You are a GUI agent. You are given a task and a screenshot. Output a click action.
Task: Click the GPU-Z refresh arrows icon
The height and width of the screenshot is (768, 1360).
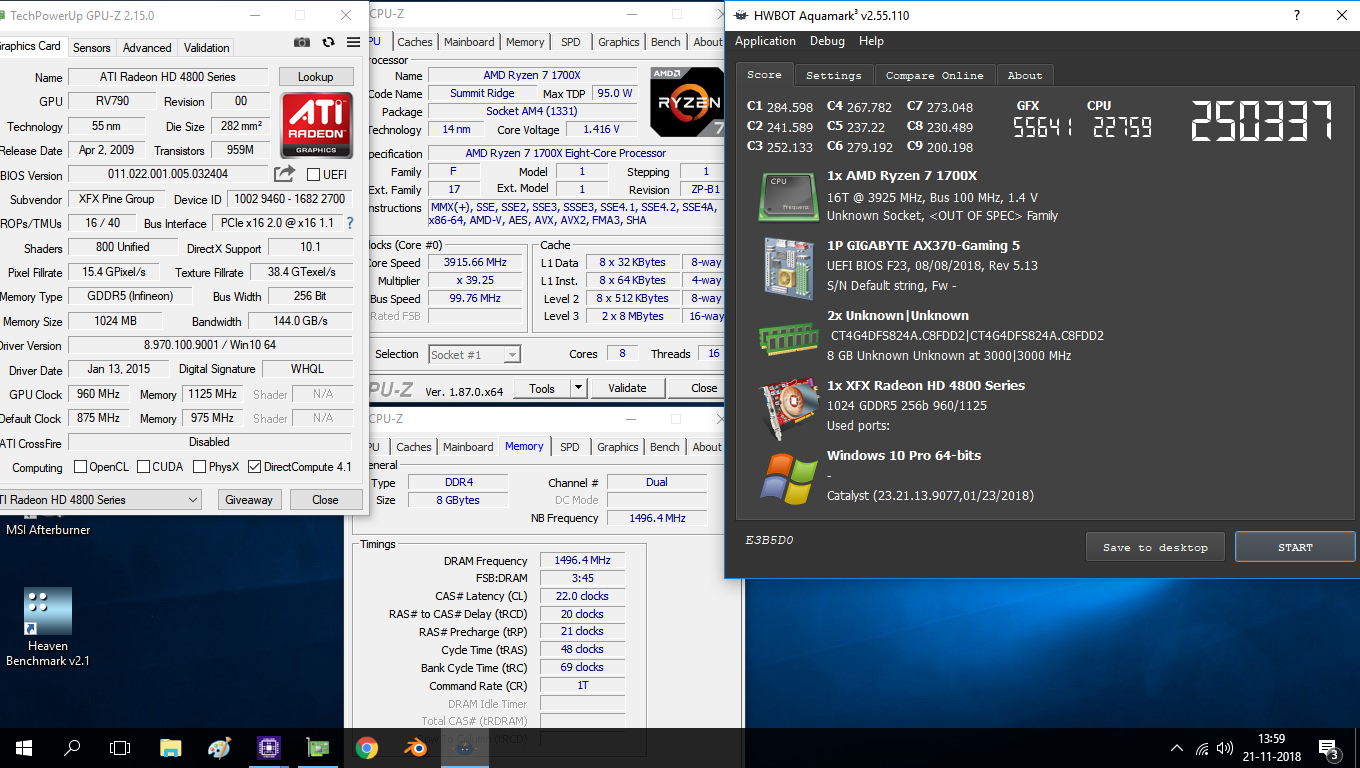coord(328,43)
